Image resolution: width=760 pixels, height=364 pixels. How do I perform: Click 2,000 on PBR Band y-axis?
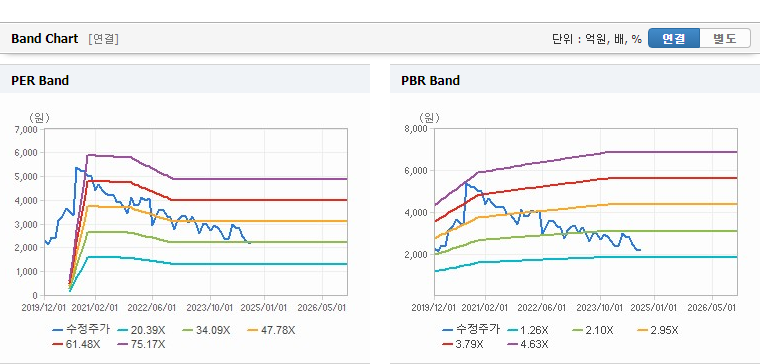tap(417, 254)
